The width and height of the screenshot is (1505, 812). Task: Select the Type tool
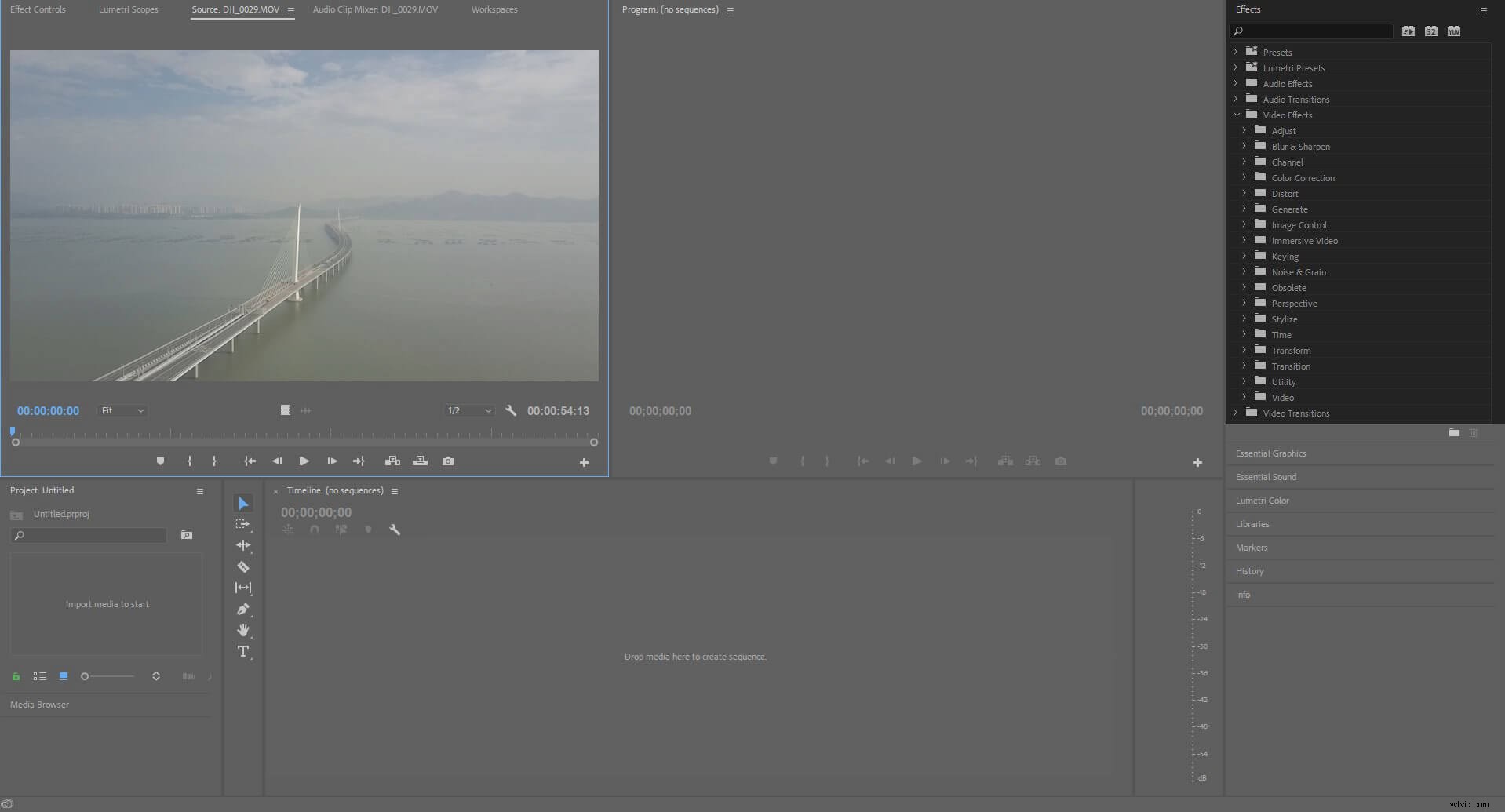pos(243,651)
